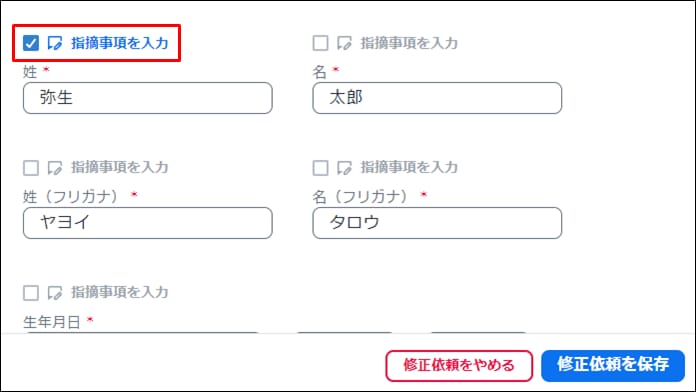
Task: Focus the 名（フリガナ） field with タロウ
Action: tap(437, 223)
